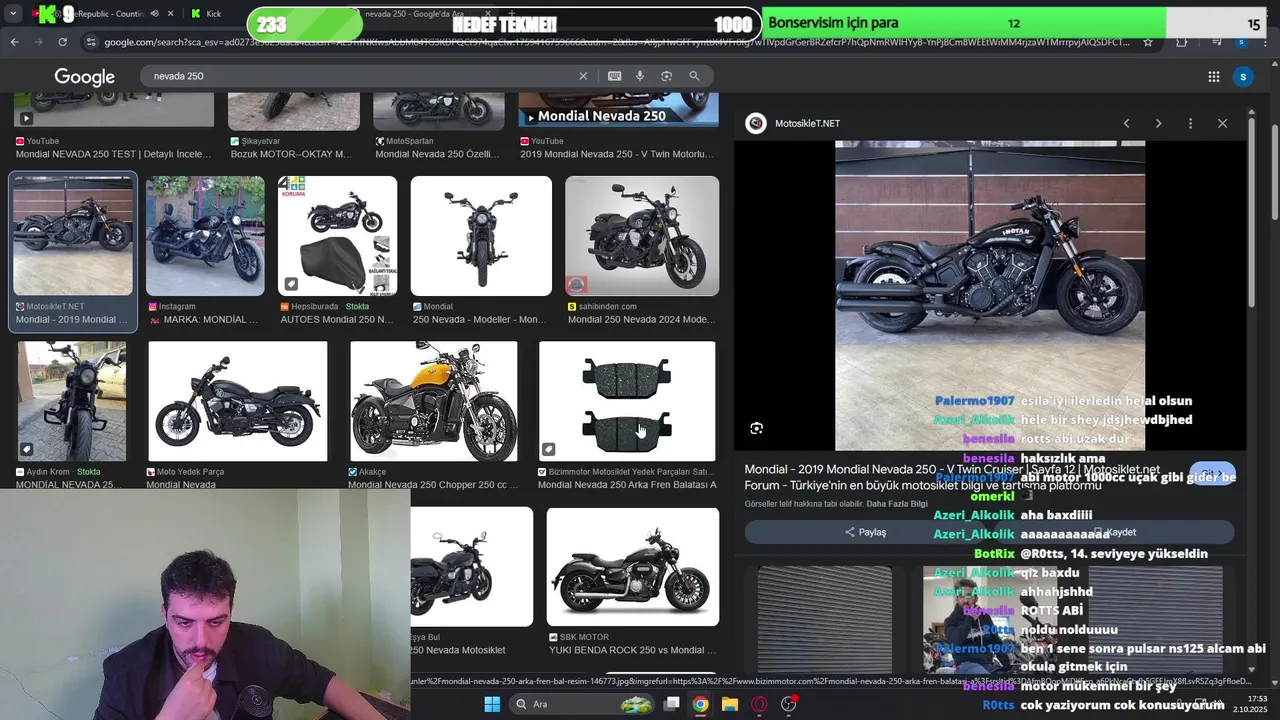Open OBS Studio icon on taskbar
The height and width of the screenshot is (720, 1280).
pyautogui.click(x=789, y=704)
